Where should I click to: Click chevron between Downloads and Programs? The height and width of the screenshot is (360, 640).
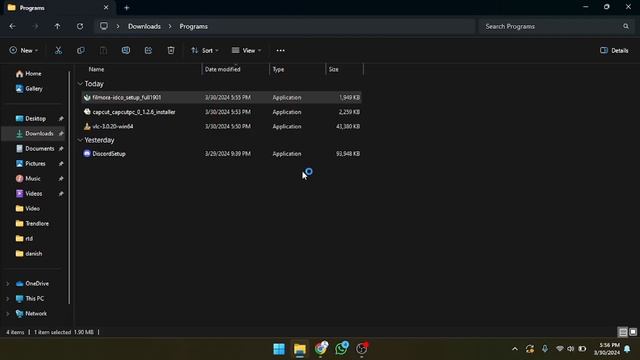[x=170, y=26]
